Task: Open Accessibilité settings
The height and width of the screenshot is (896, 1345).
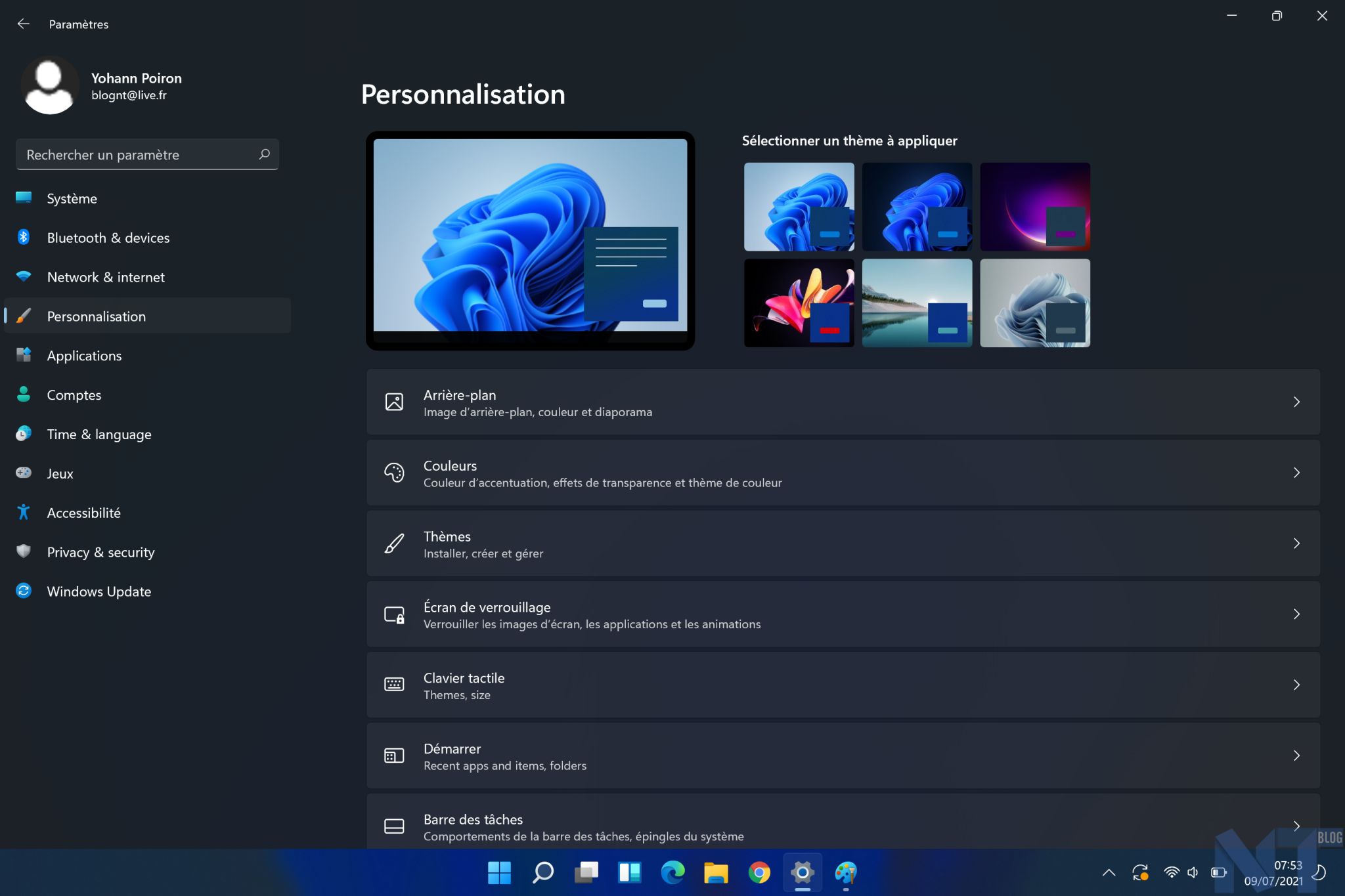Action: (83, 512)
